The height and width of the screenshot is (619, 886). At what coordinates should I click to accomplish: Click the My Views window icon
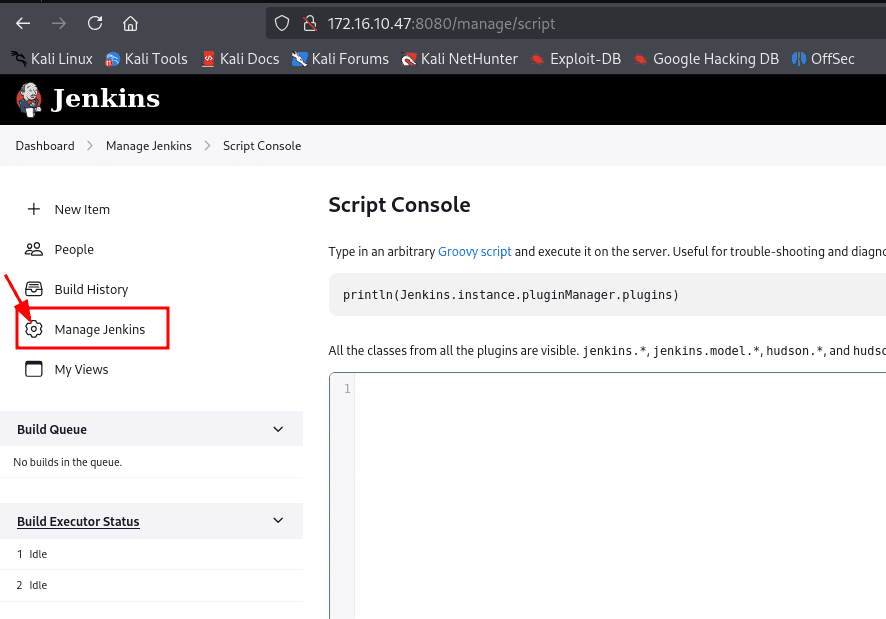(34, 369)
